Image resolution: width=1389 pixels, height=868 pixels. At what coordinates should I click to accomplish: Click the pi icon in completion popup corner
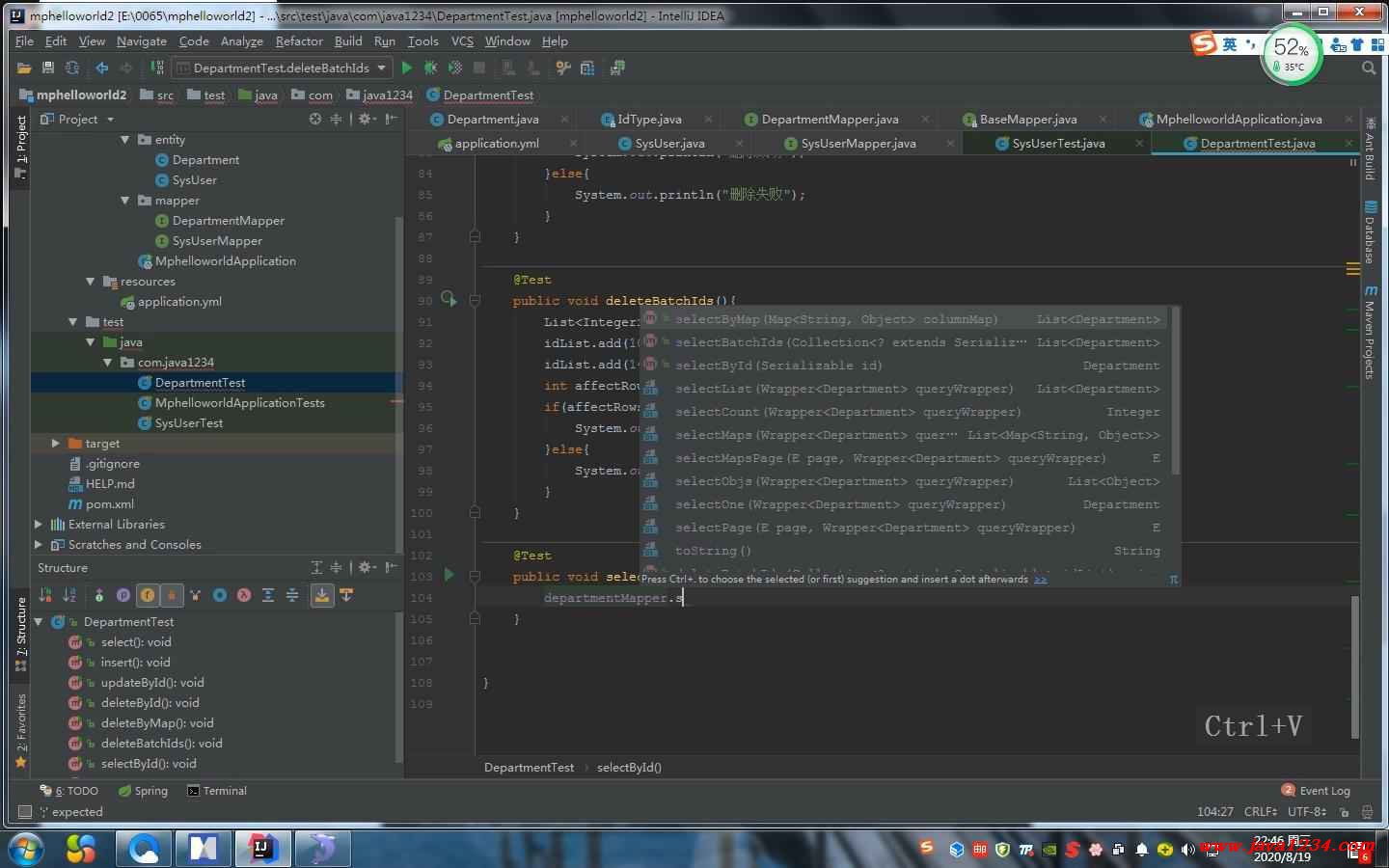tap(1173, 579)
